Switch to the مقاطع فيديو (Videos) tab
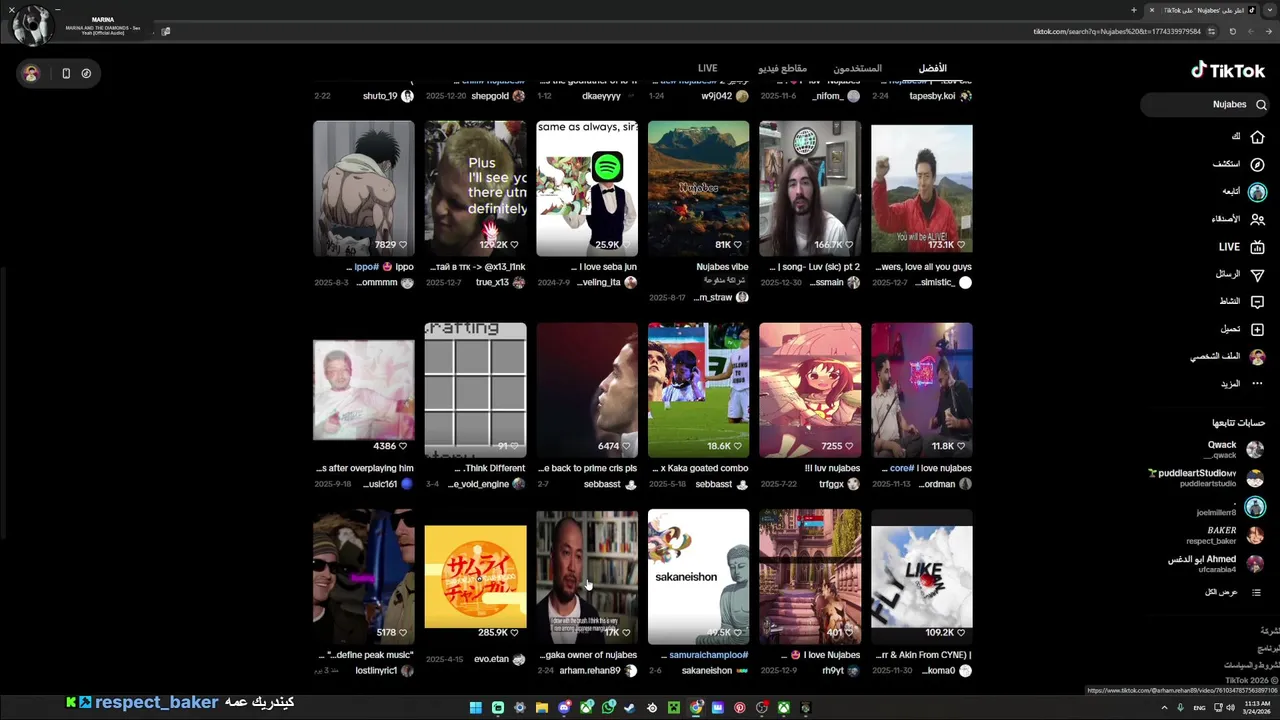The height and width of the screenshot is (720, 1280). (783, 68)
